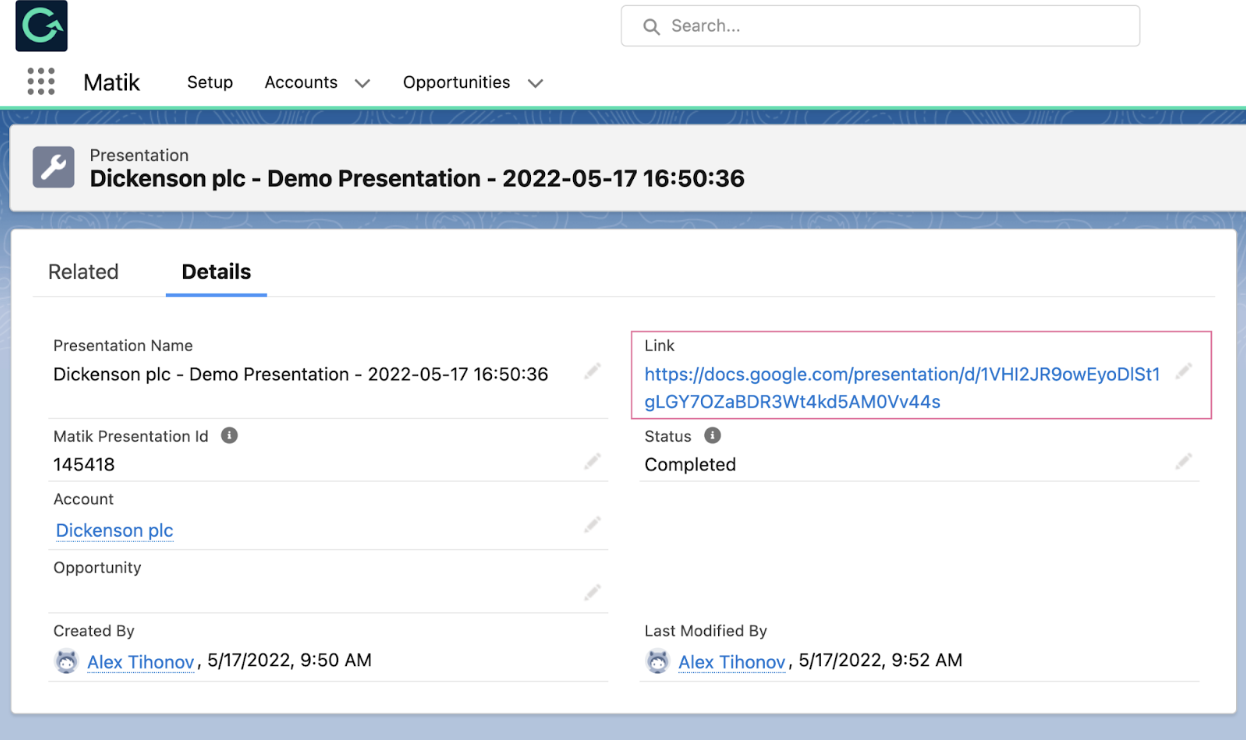The height and width of the screenshot is (740, 1246).
Task: Open the Setup nav item
Action: tap(210, 82)
